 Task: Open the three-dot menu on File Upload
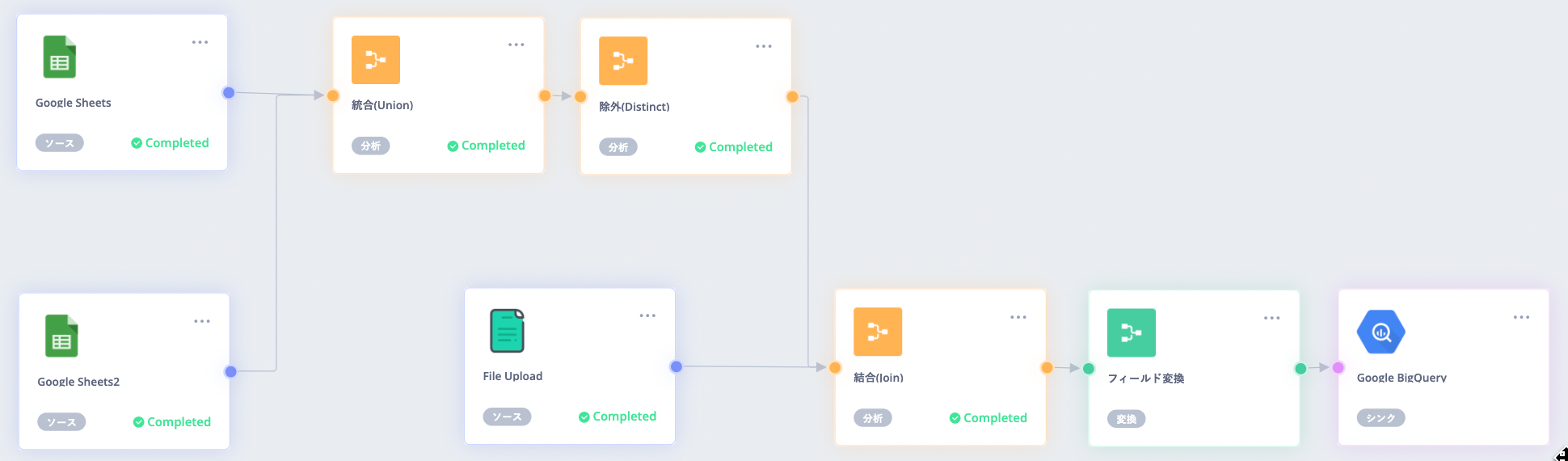click(x=647, y=315)
